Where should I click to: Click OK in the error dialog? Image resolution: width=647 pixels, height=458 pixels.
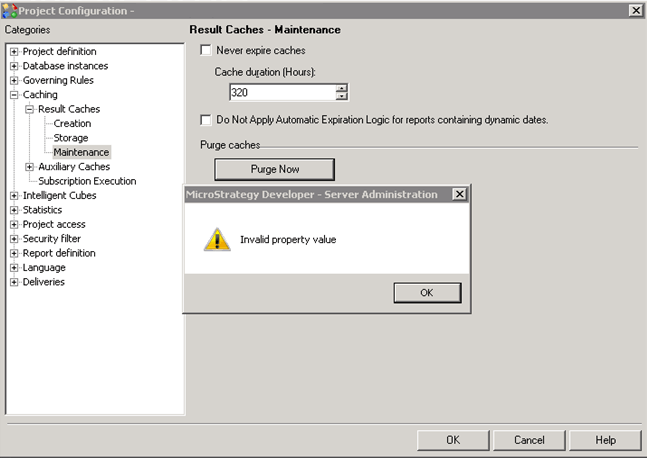[x=426, y=293]
